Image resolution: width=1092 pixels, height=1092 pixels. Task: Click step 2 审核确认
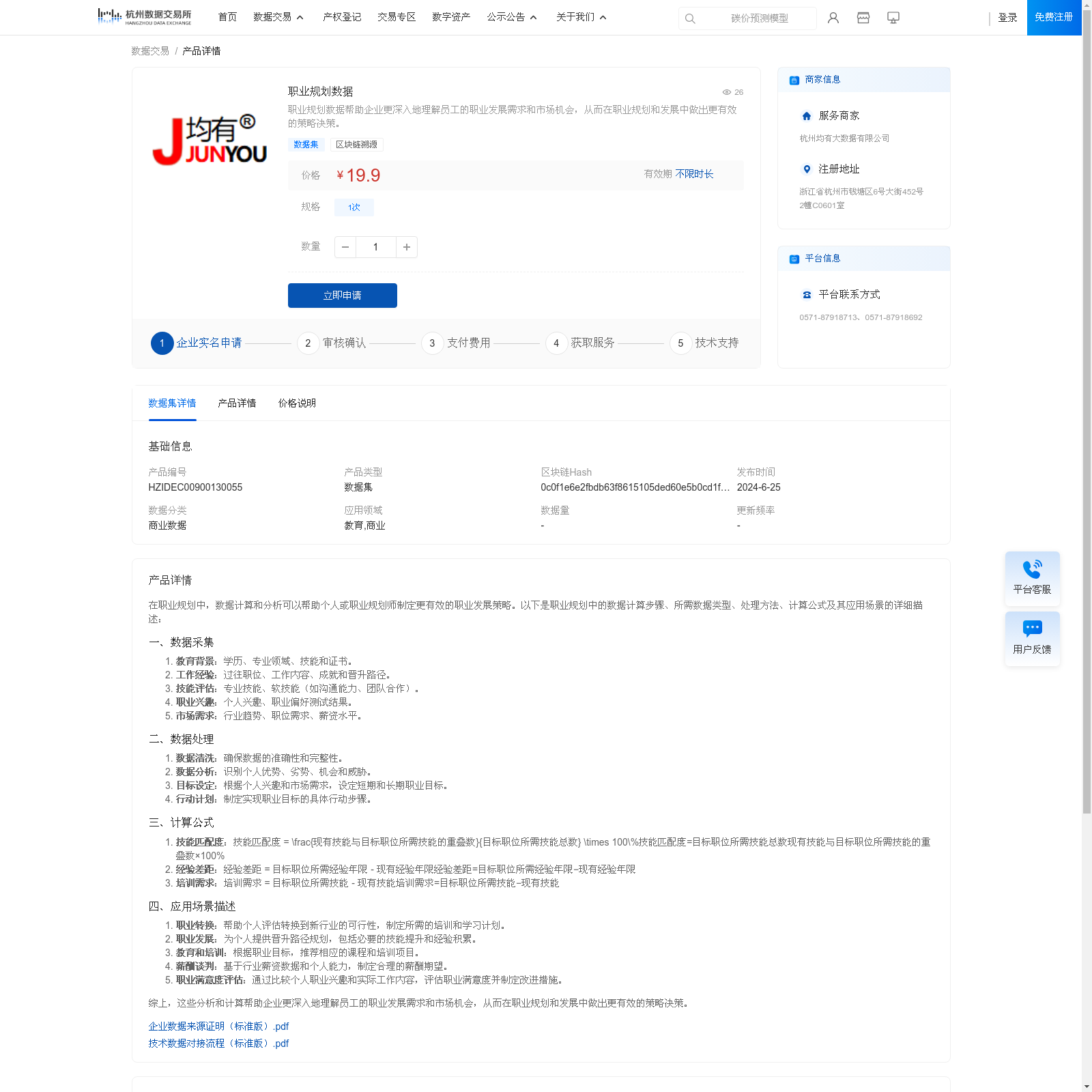click(332, 343)
